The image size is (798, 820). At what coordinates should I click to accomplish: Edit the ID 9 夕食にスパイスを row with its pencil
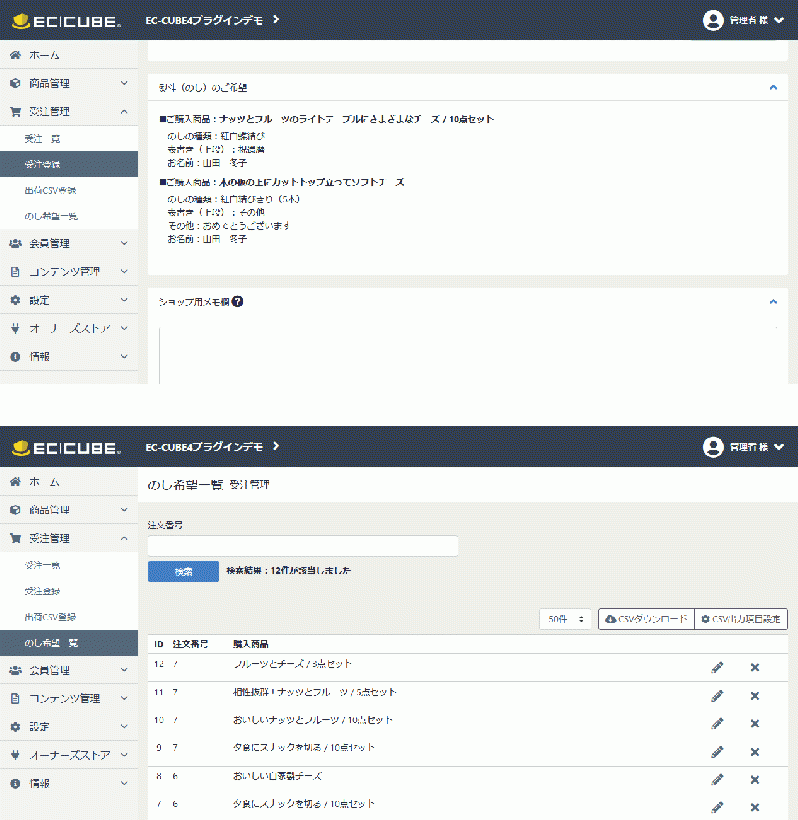[717, 752]
